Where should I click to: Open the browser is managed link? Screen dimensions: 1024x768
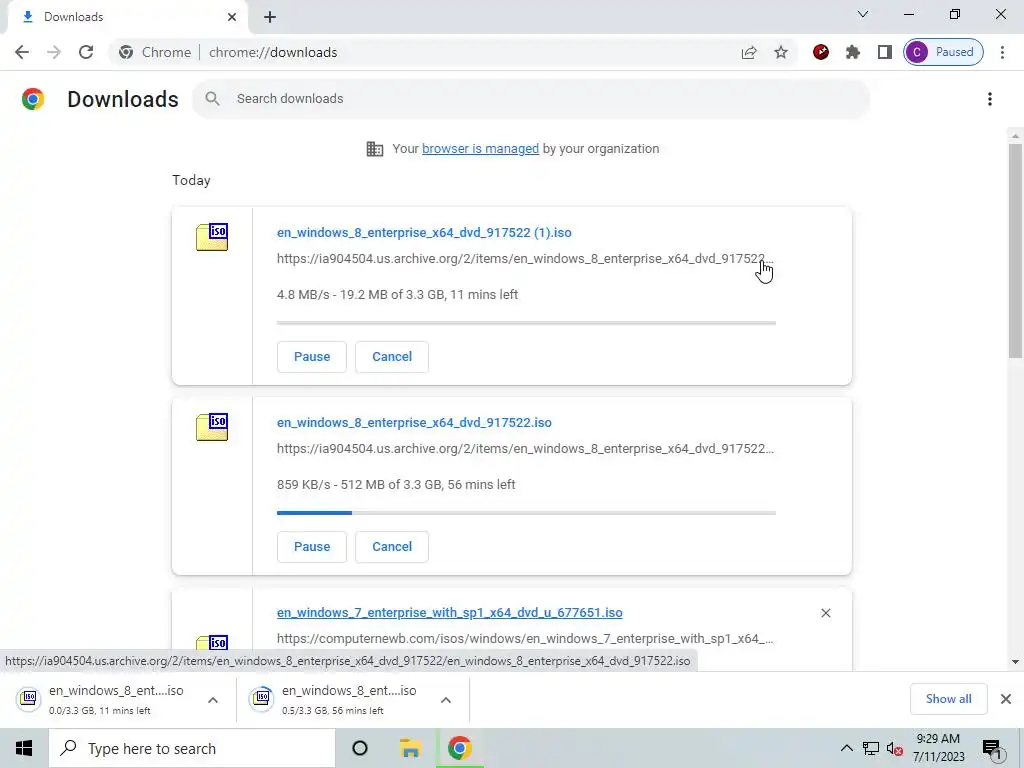(481, 149)
